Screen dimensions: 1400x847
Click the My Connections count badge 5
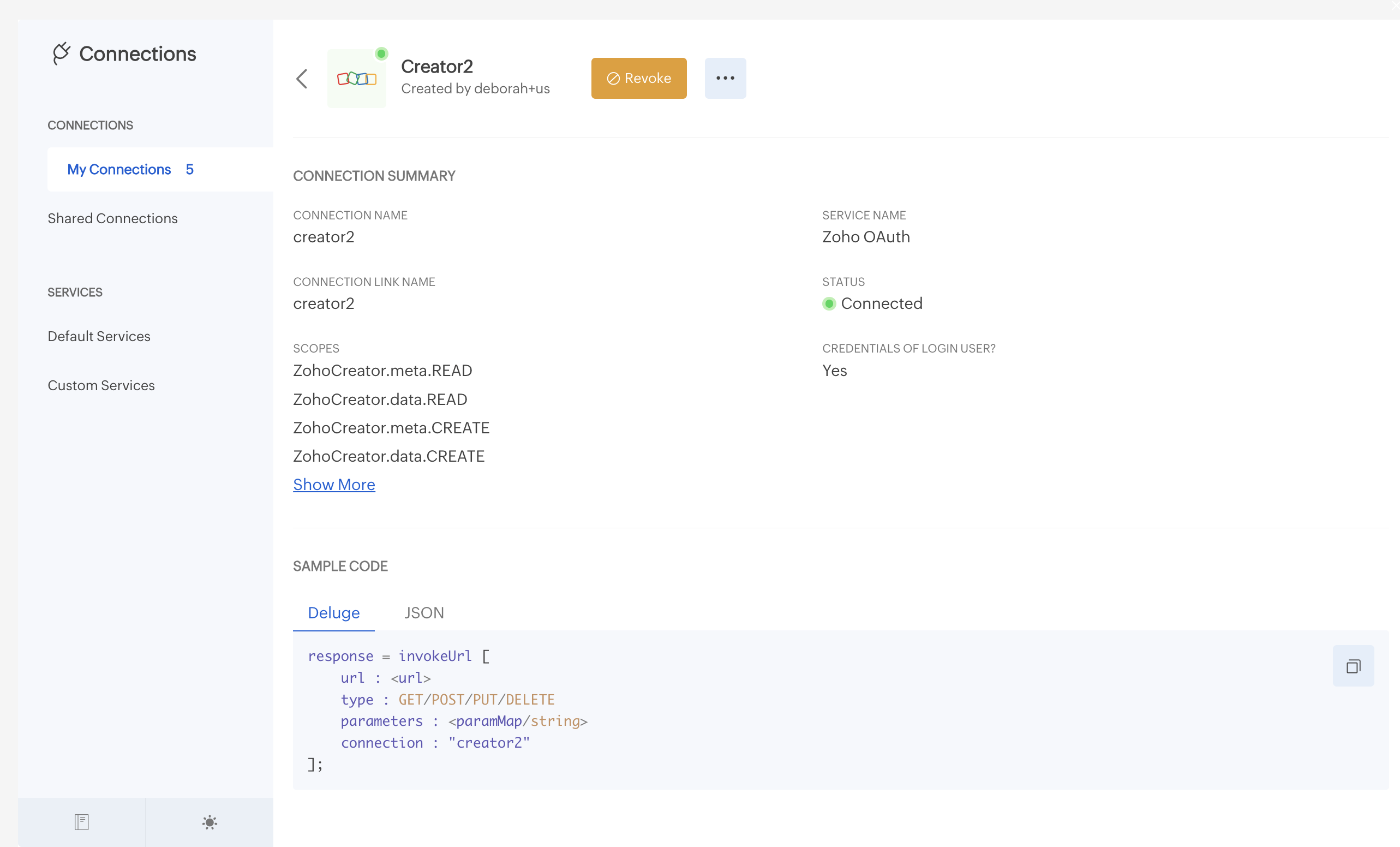point(190,169)
